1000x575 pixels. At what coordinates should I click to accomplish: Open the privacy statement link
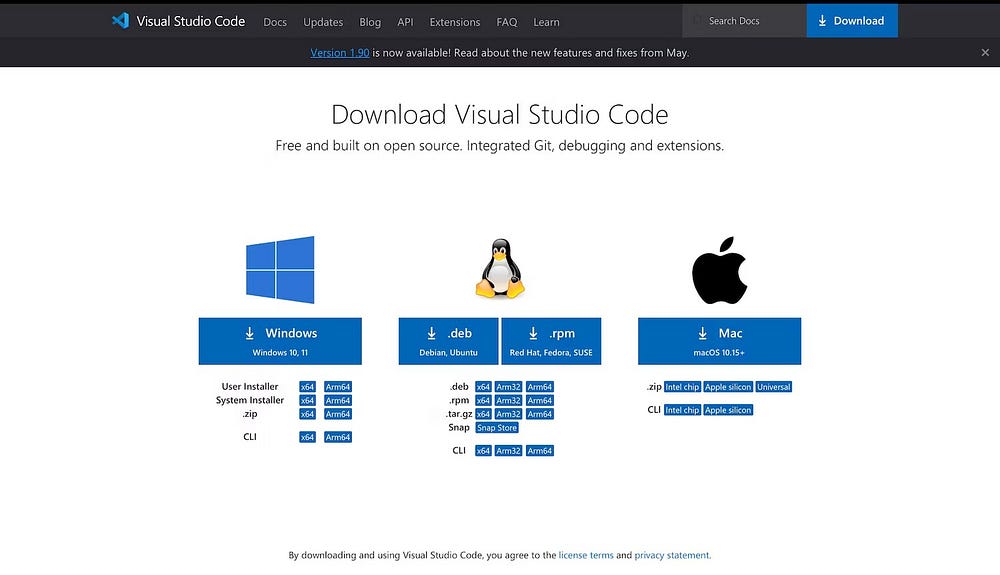click(x=672, y=555)
